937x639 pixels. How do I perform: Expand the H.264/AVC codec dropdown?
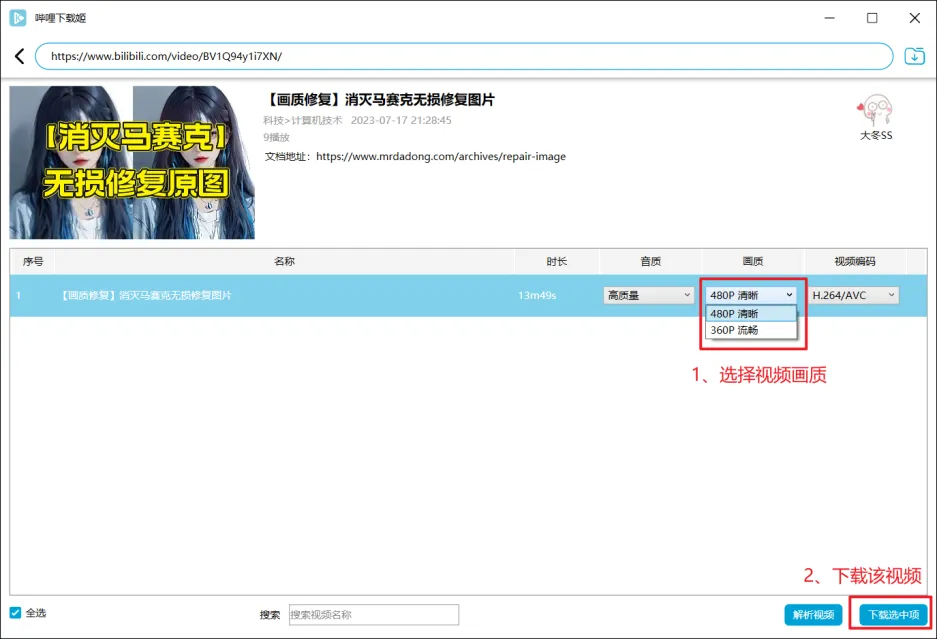point(853,295)
